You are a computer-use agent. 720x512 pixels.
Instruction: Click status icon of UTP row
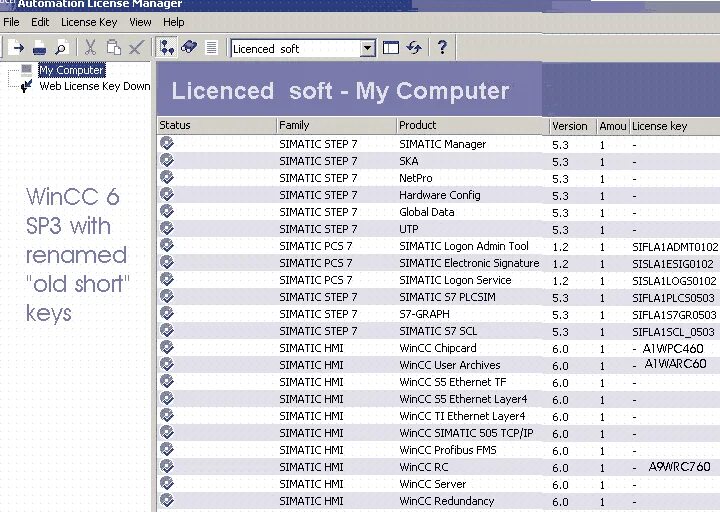tap(167, 228)
